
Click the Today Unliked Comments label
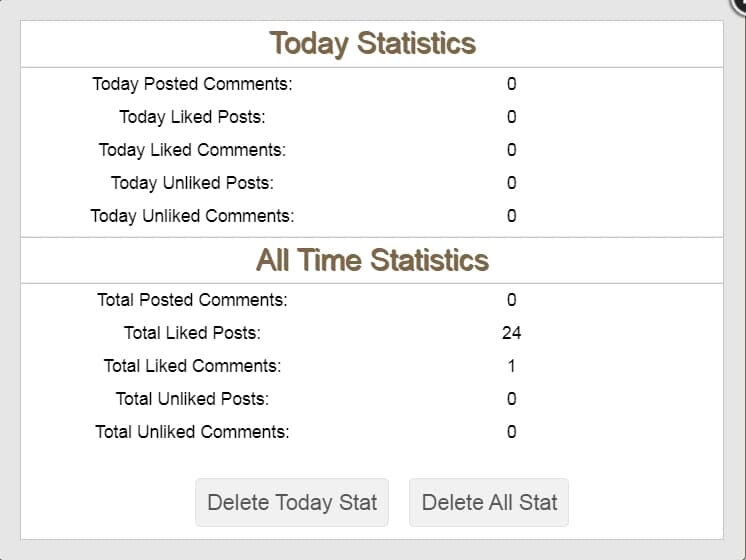[192, 216]
